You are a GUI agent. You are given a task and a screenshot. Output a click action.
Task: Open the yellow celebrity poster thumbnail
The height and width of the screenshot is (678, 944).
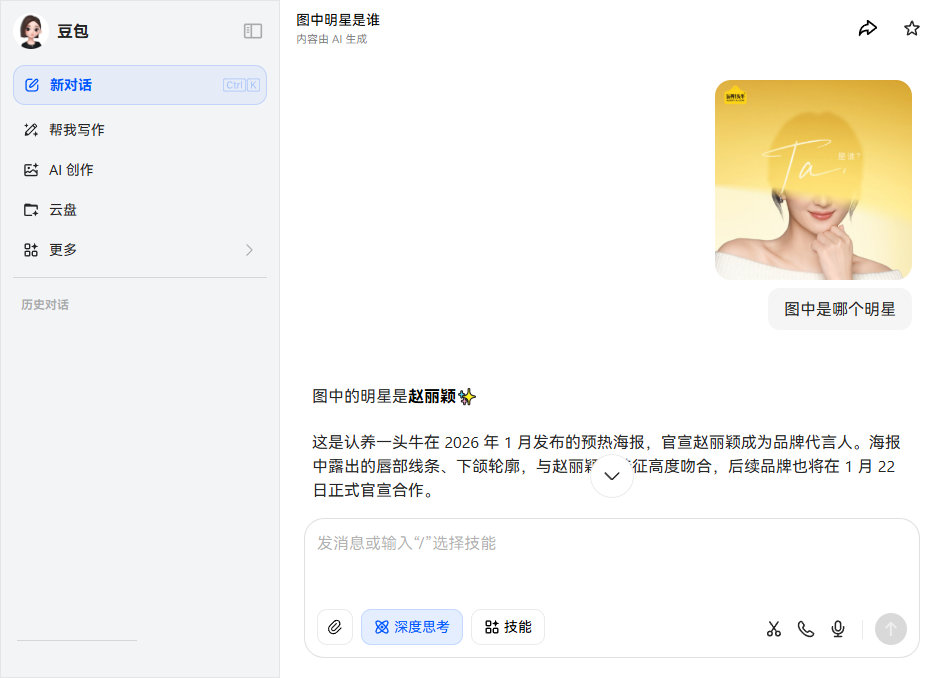tap(813, 179)
